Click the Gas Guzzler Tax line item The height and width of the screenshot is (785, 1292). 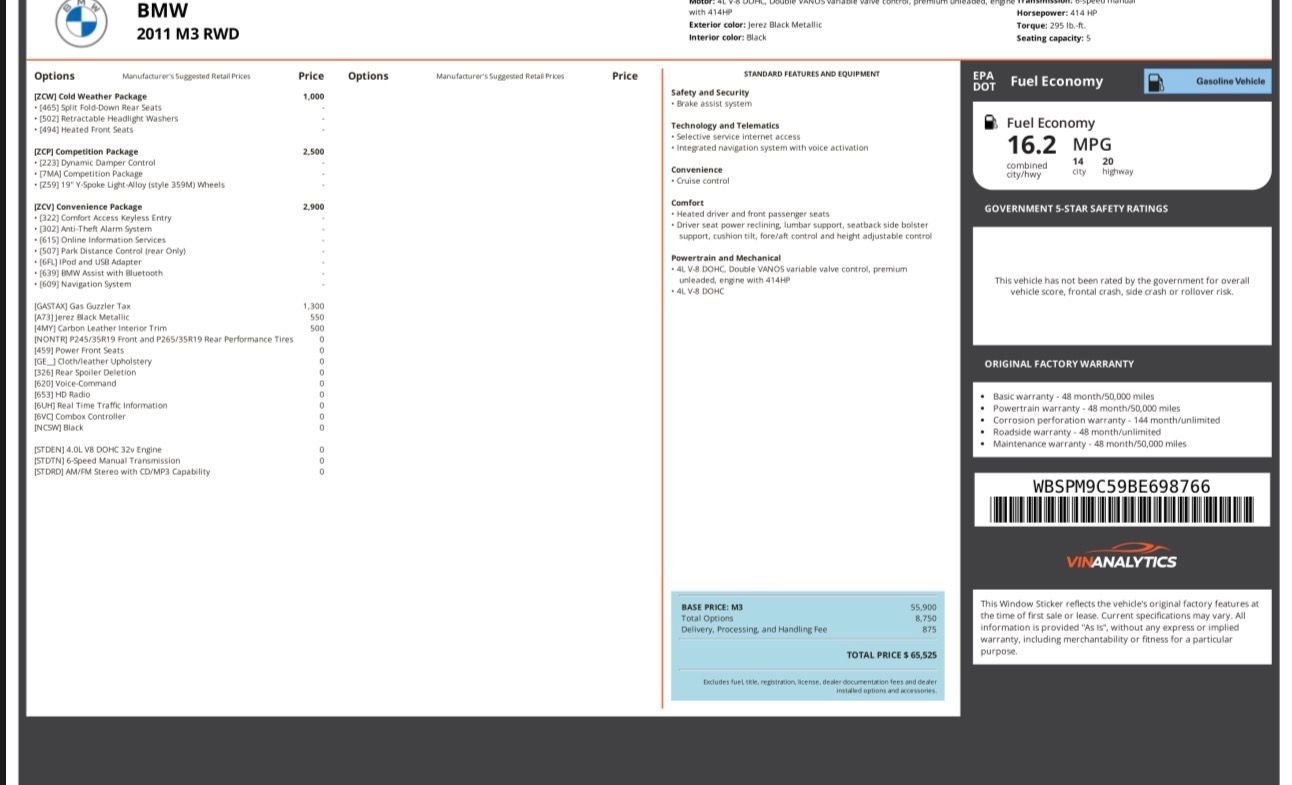pyautogui.click(x=179, y=306)
